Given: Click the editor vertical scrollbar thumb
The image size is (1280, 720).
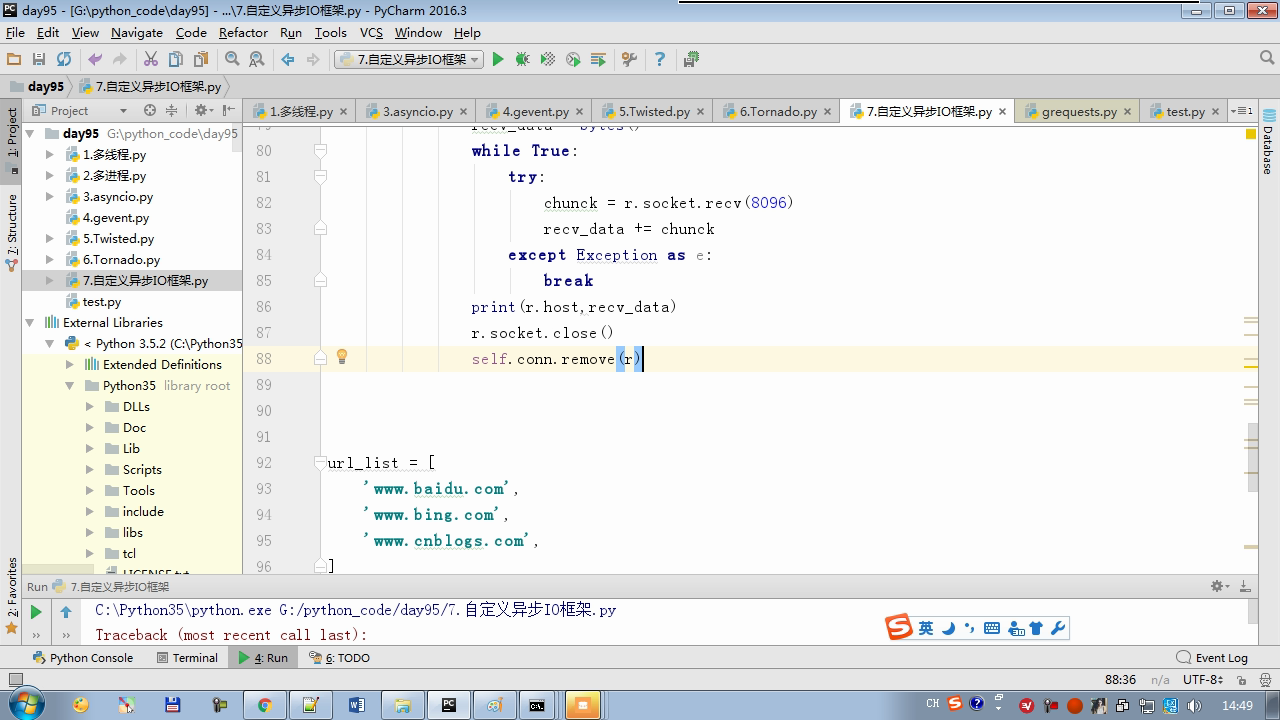Looking at the screenshot, I should tap(1252, 456).
